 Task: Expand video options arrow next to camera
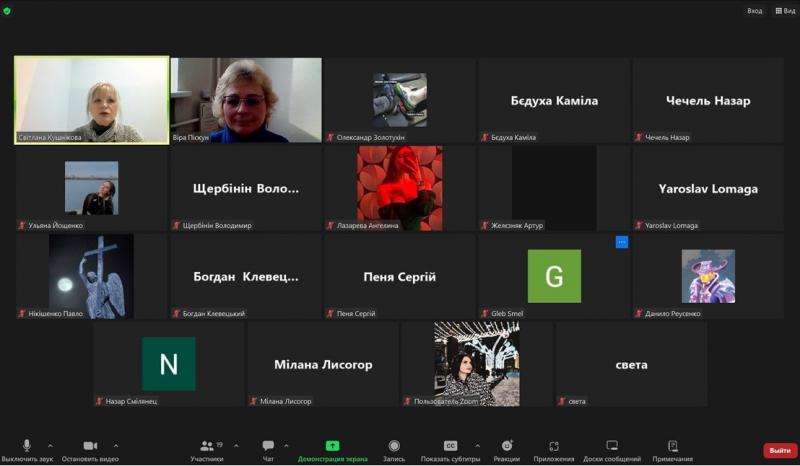116,446
